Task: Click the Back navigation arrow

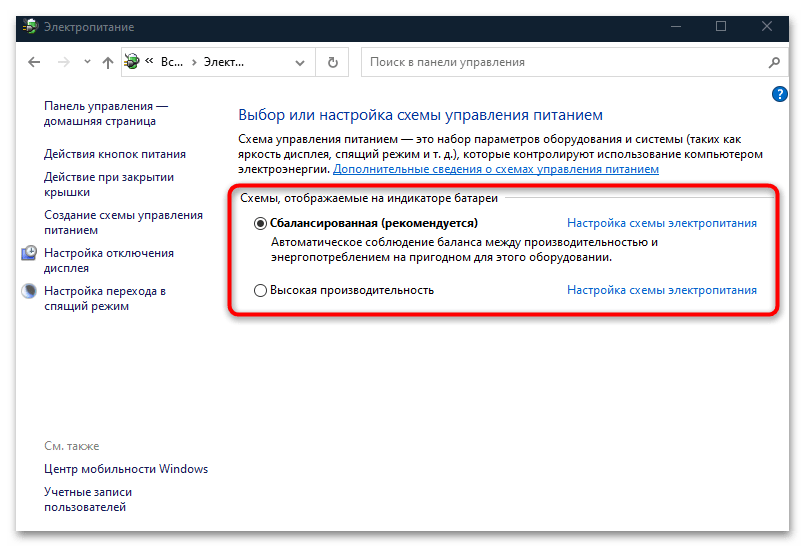Action: tap(34, 62)
